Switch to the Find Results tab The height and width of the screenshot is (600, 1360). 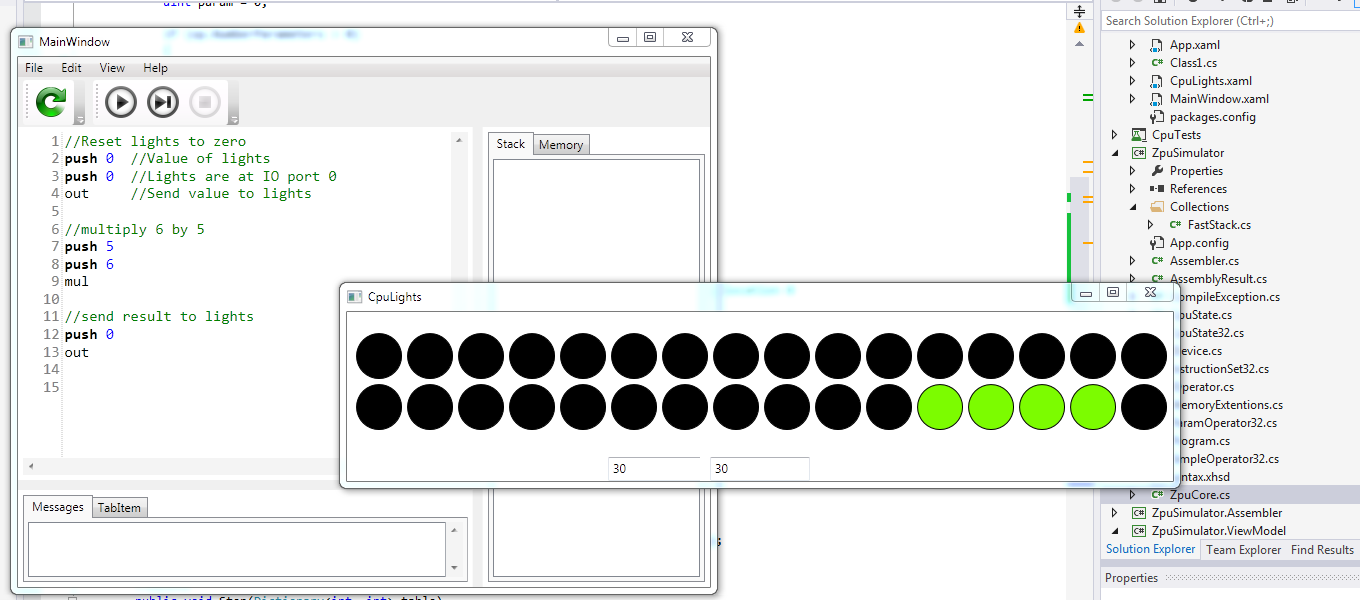1322,549
